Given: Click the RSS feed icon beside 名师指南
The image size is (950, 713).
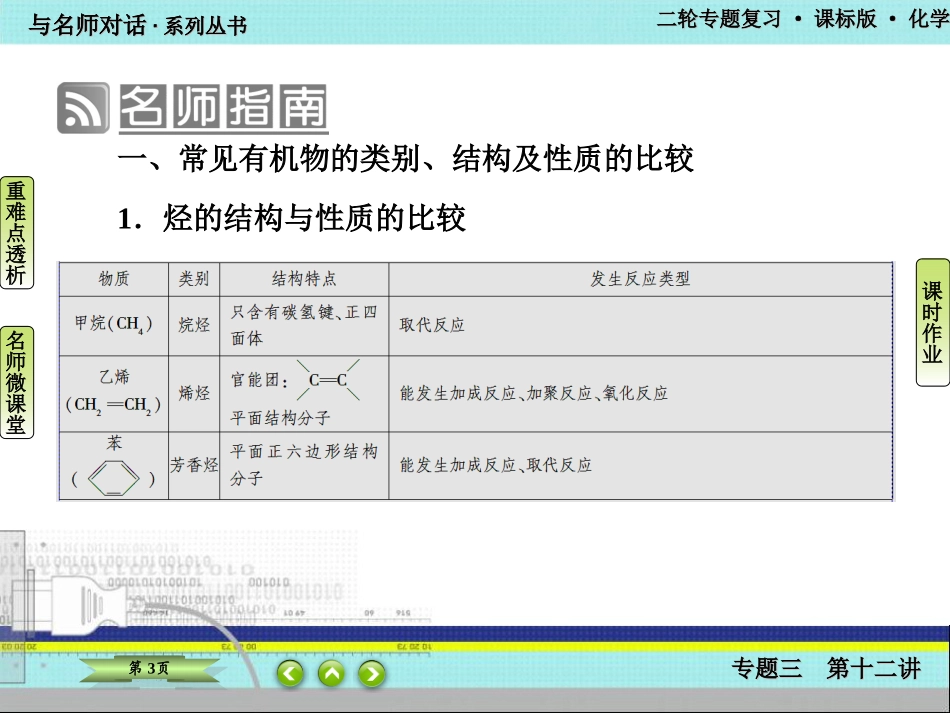Looking at the screenshot, I should pyautogui.click(x=83, y=108).
